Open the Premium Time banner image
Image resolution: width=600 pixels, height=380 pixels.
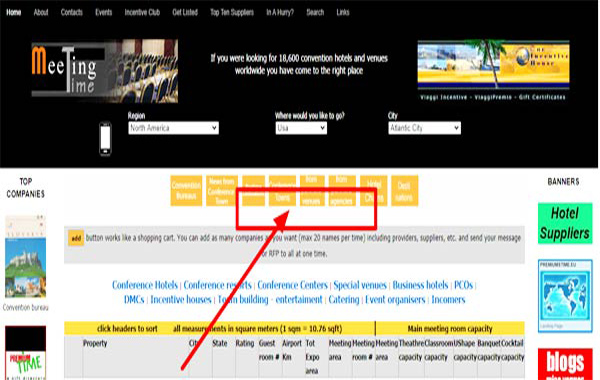point(25,353)
